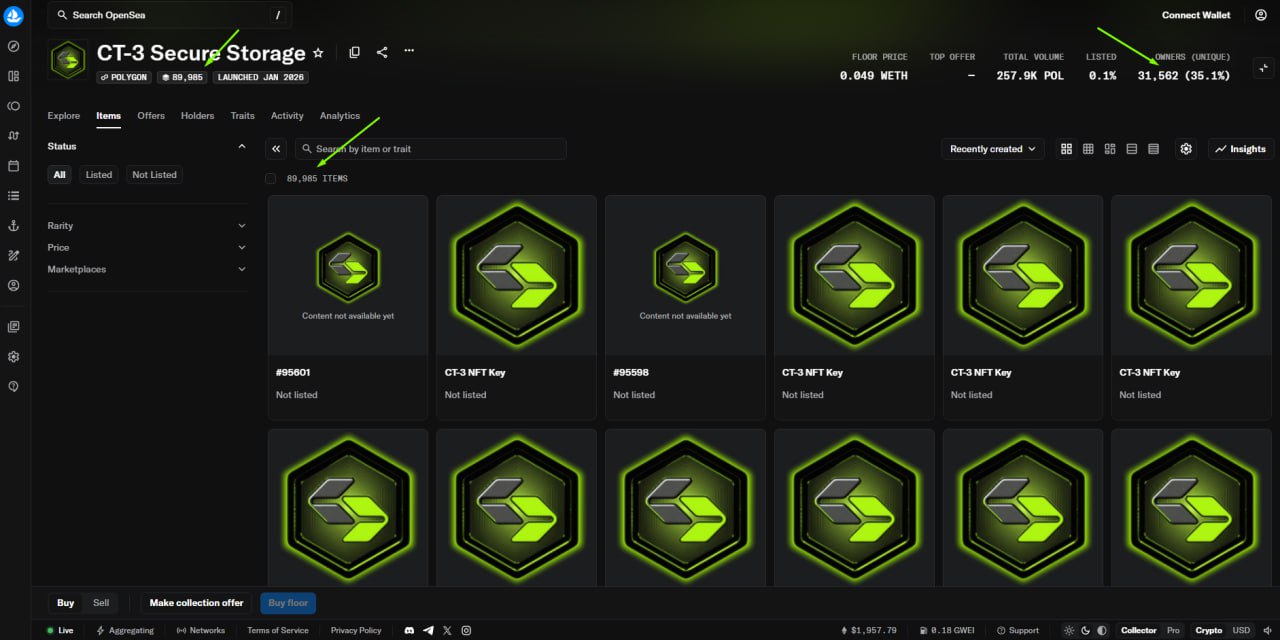This screenshot has width=1280, height=640.
Task: Open the Analytics tab
Action: pos(340,116)
